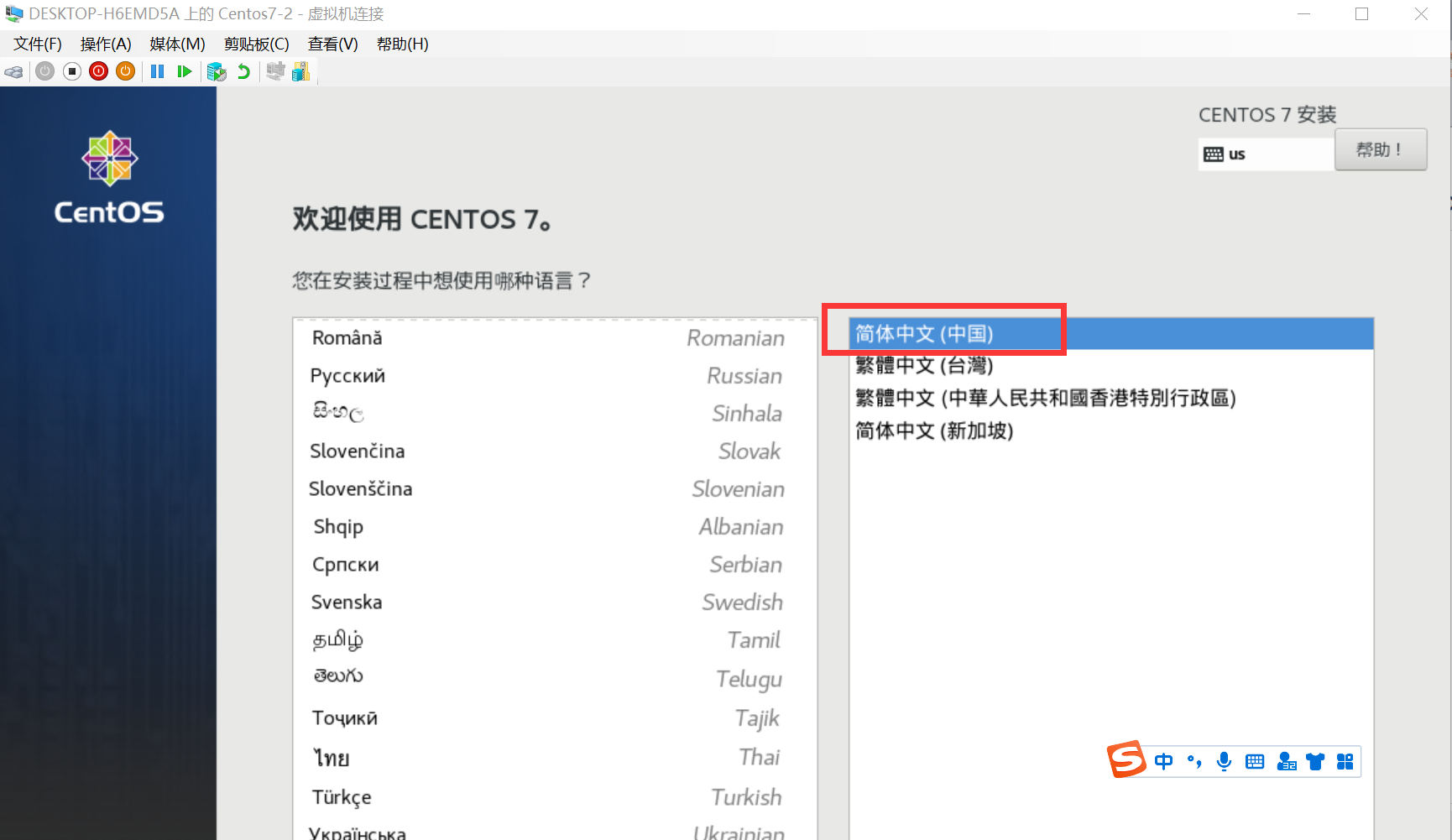1452x840 pixels.
Task: Toggle Sogou punctuation mode icon
Action: 1193,761
